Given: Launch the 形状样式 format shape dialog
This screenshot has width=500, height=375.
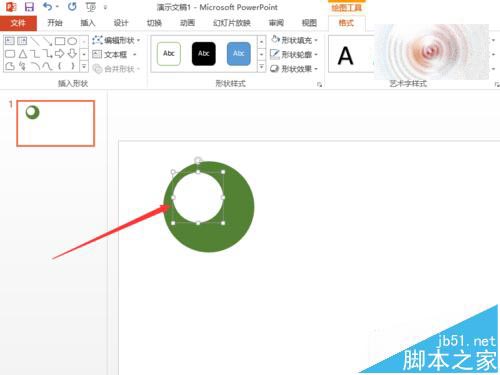Looking at the screenshot, I should pos(319,85).
